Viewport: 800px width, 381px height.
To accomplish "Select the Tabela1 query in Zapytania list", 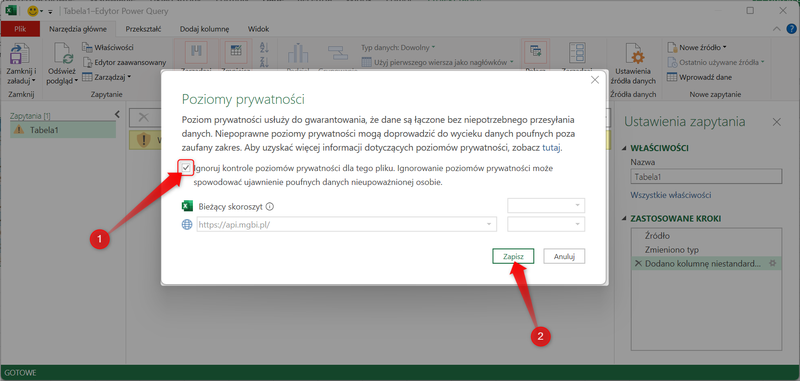I will tap(63, 130).
